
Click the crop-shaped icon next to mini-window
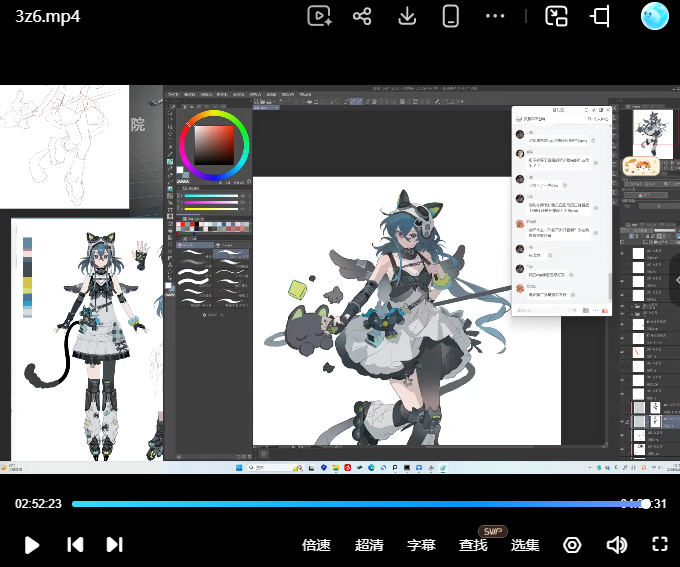pyautogui.click(x=600, y=16)
